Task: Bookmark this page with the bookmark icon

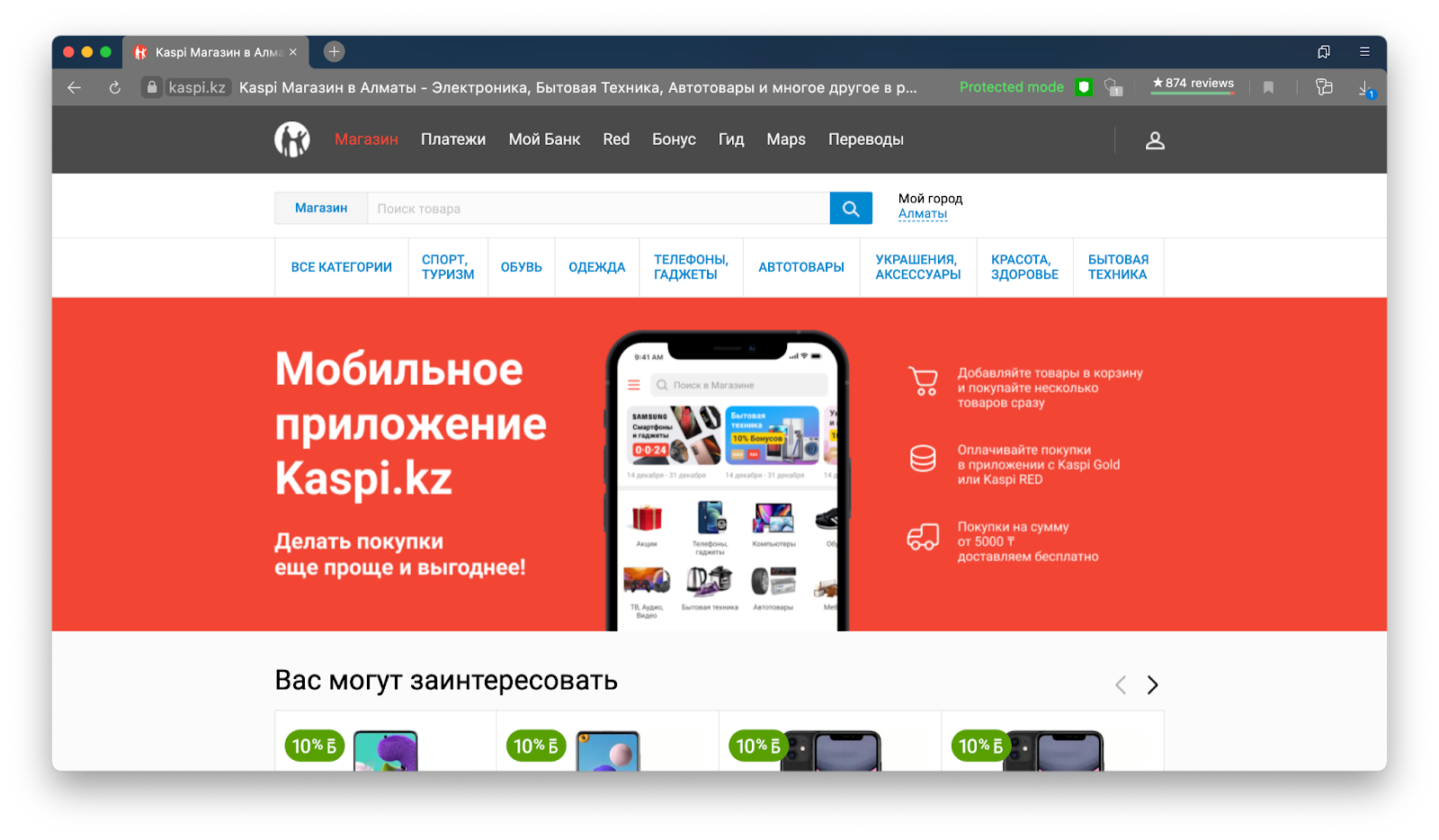Action: click(x=1268, y=87)
